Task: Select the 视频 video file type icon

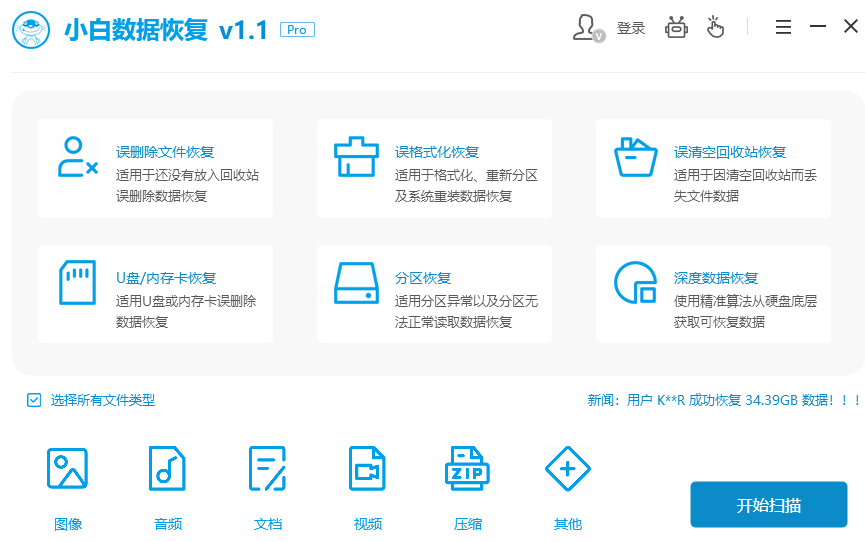Action: (x=367, y=469)
